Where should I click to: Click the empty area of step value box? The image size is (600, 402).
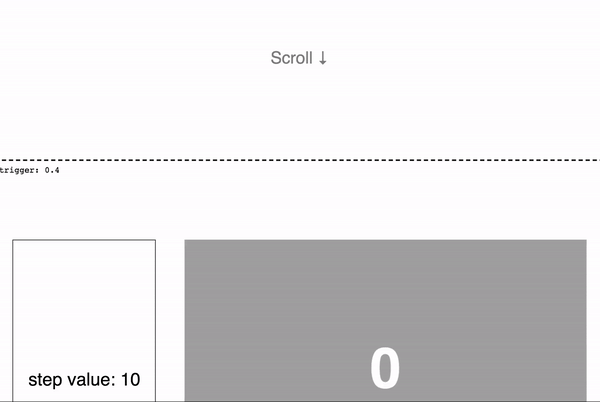click(84, 302)
